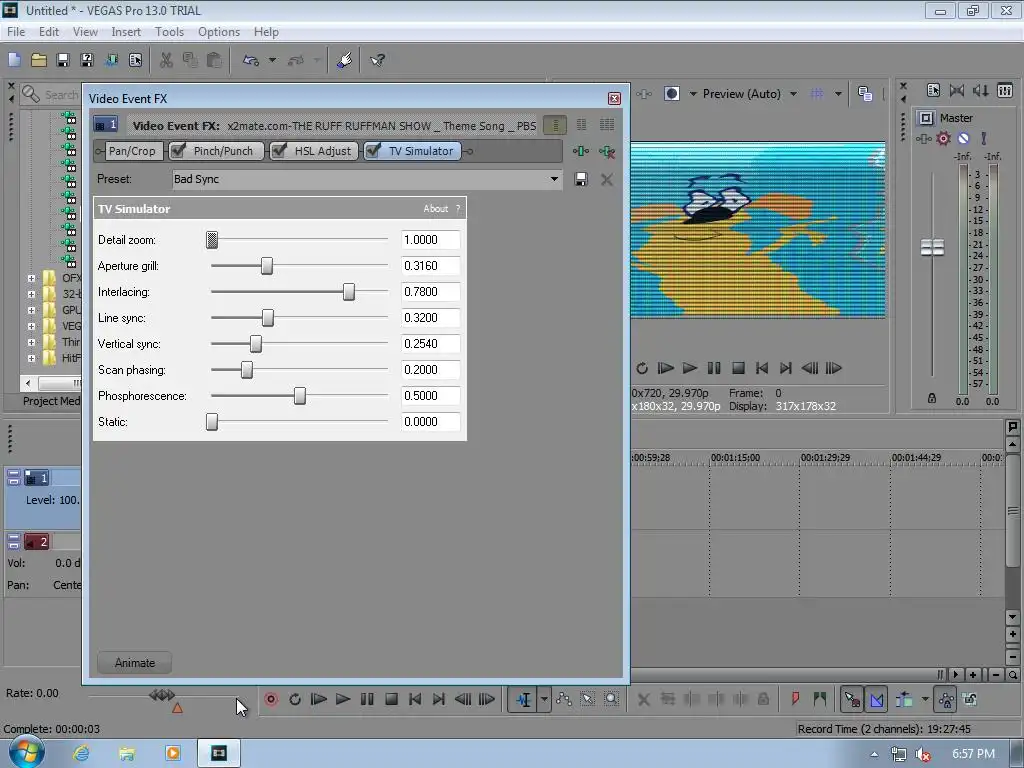Click the Loop Playback icon in preview
Viewport: 1024px width, 768px height.
(x=642, y=368)
